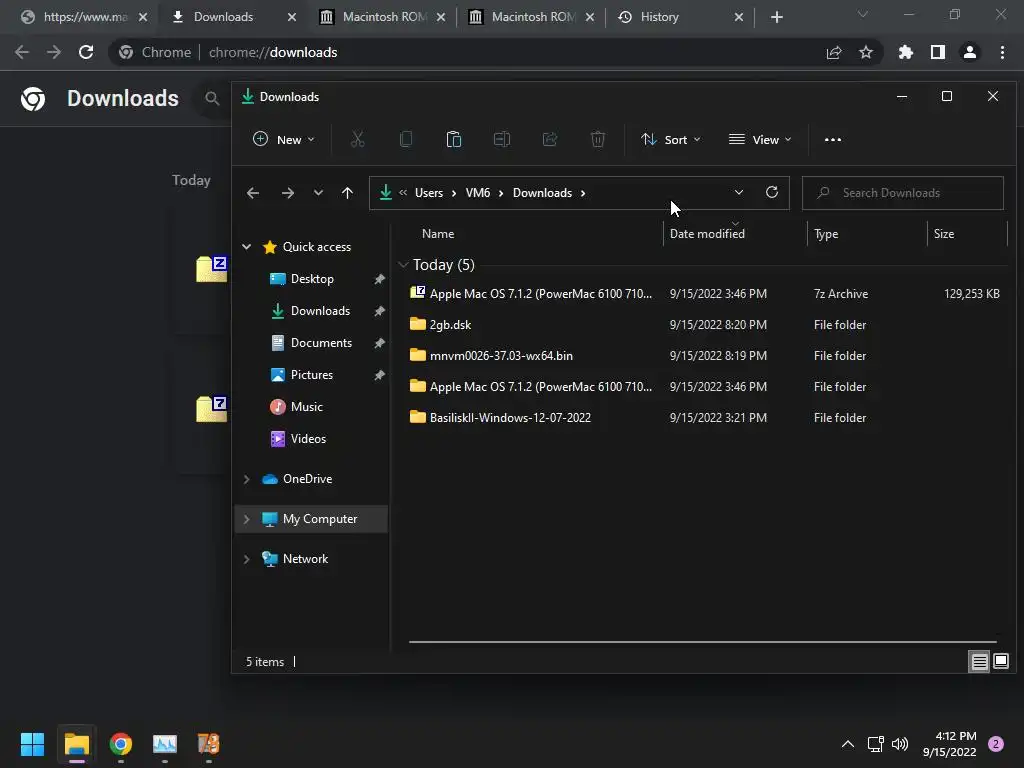The image size is (1024, 768).
Task: Open the Sort dropdown
Action: point(671,139)
